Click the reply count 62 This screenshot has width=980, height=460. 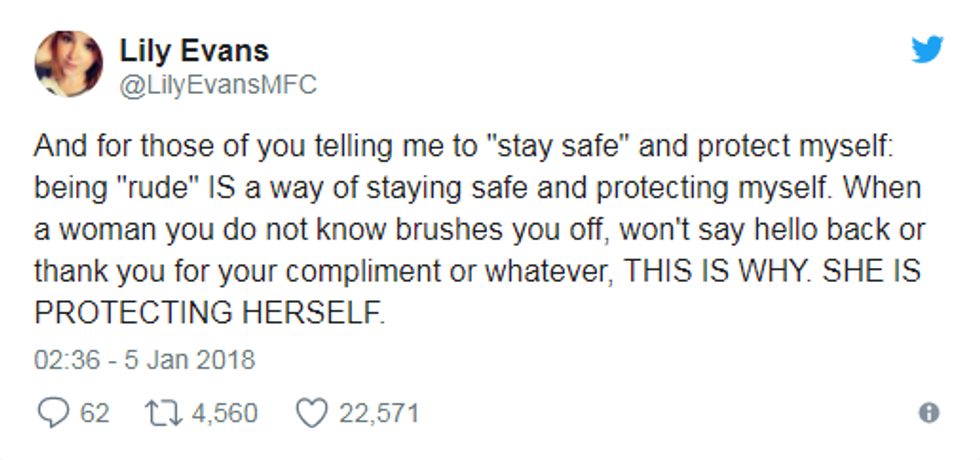[94, 414]
